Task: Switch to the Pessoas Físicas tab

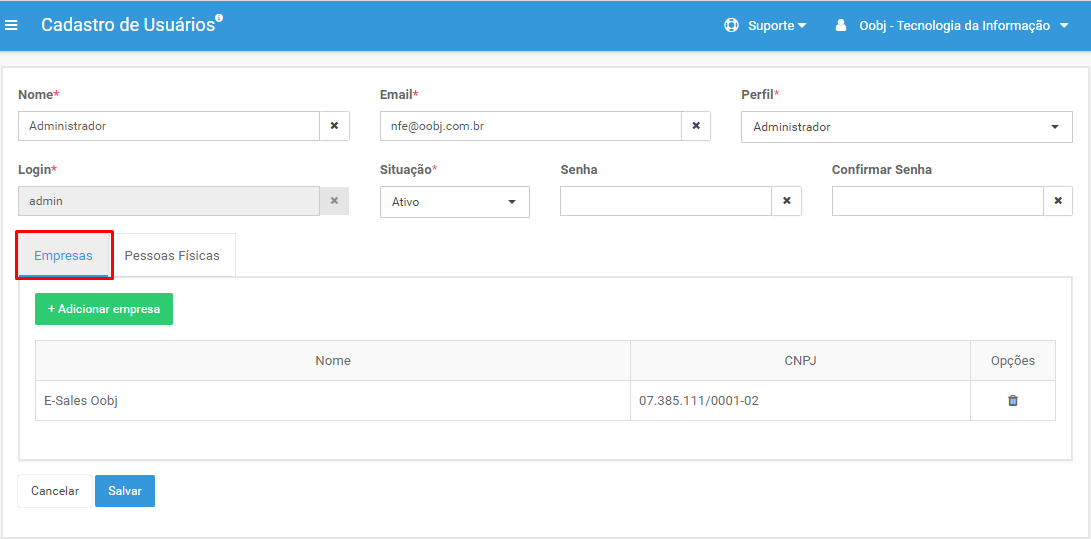Action: [x=172, y=255]
